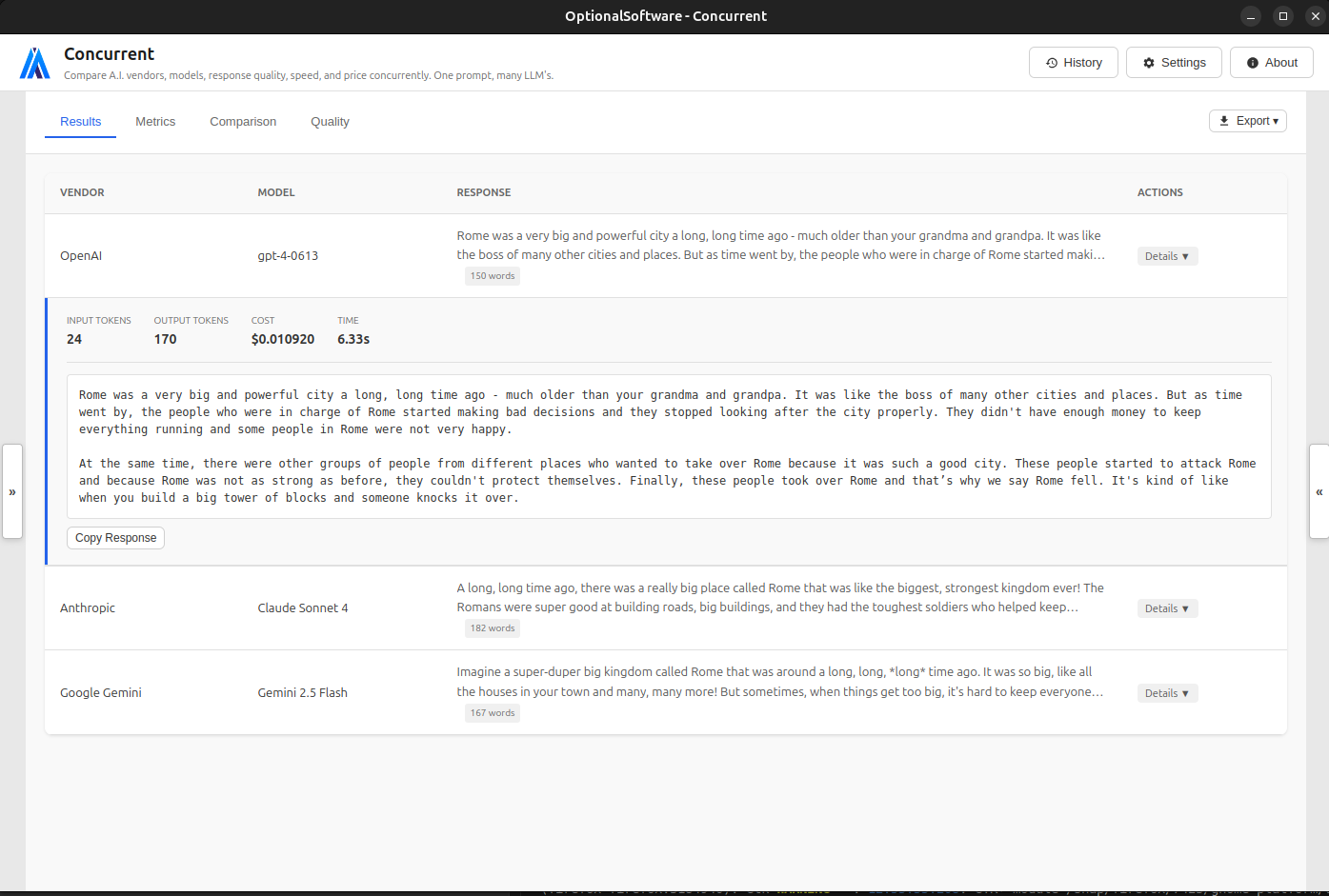The image size is (1329, 896).
Task: Click the Copy Response button
Action: (115, 537)
